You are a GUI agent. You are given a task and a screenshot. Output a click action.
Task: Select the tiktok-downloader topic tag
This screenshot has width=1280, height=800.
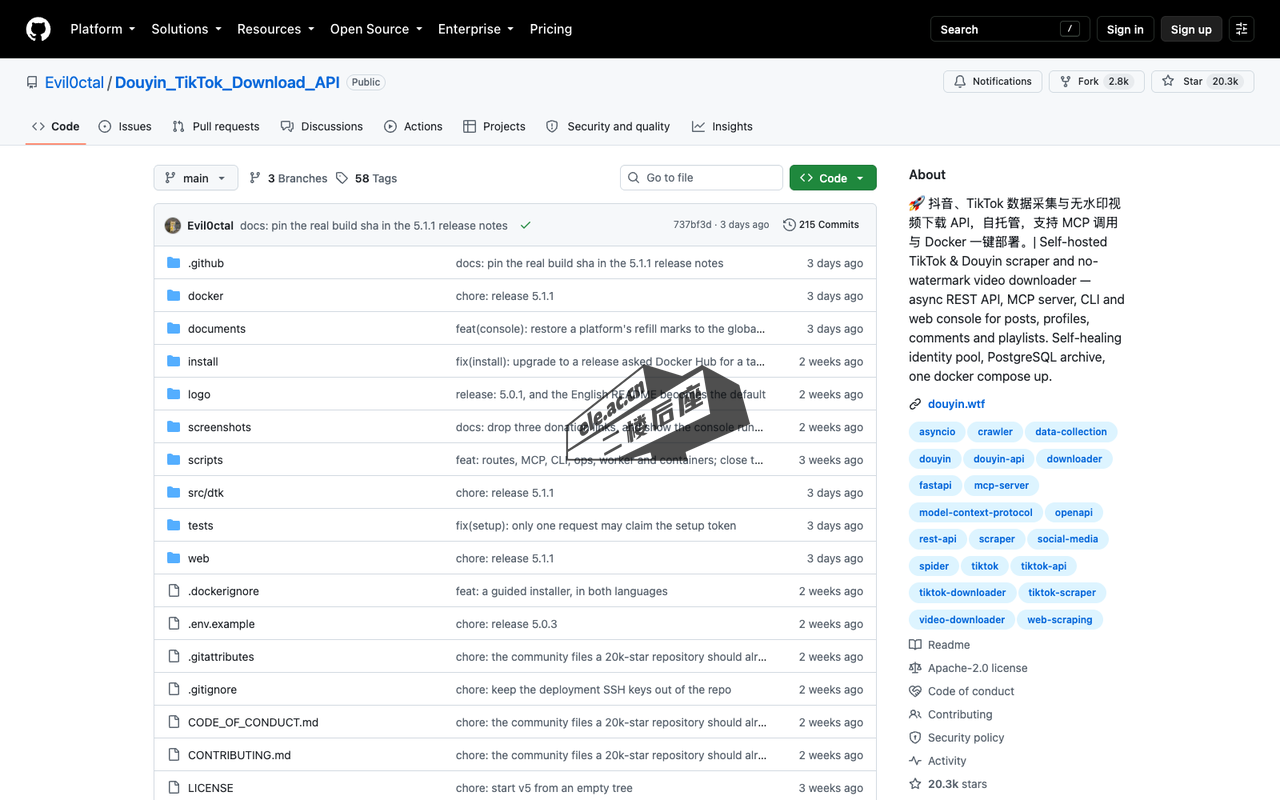pos(962,592)
